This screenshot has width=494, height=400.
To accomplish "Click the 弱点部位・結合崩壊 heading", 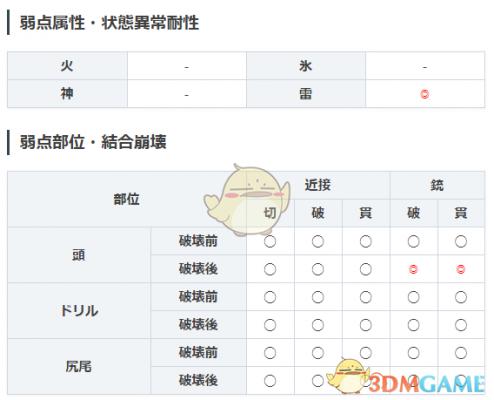I will (93, 142).
